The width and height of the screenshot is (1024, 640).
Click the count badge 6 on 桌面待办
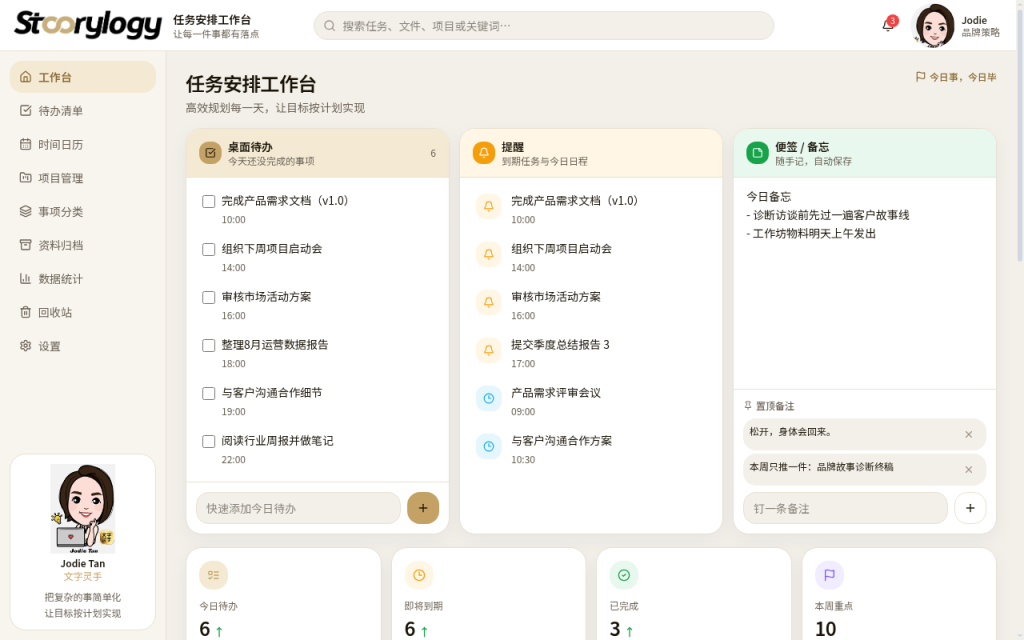(433, 153)
